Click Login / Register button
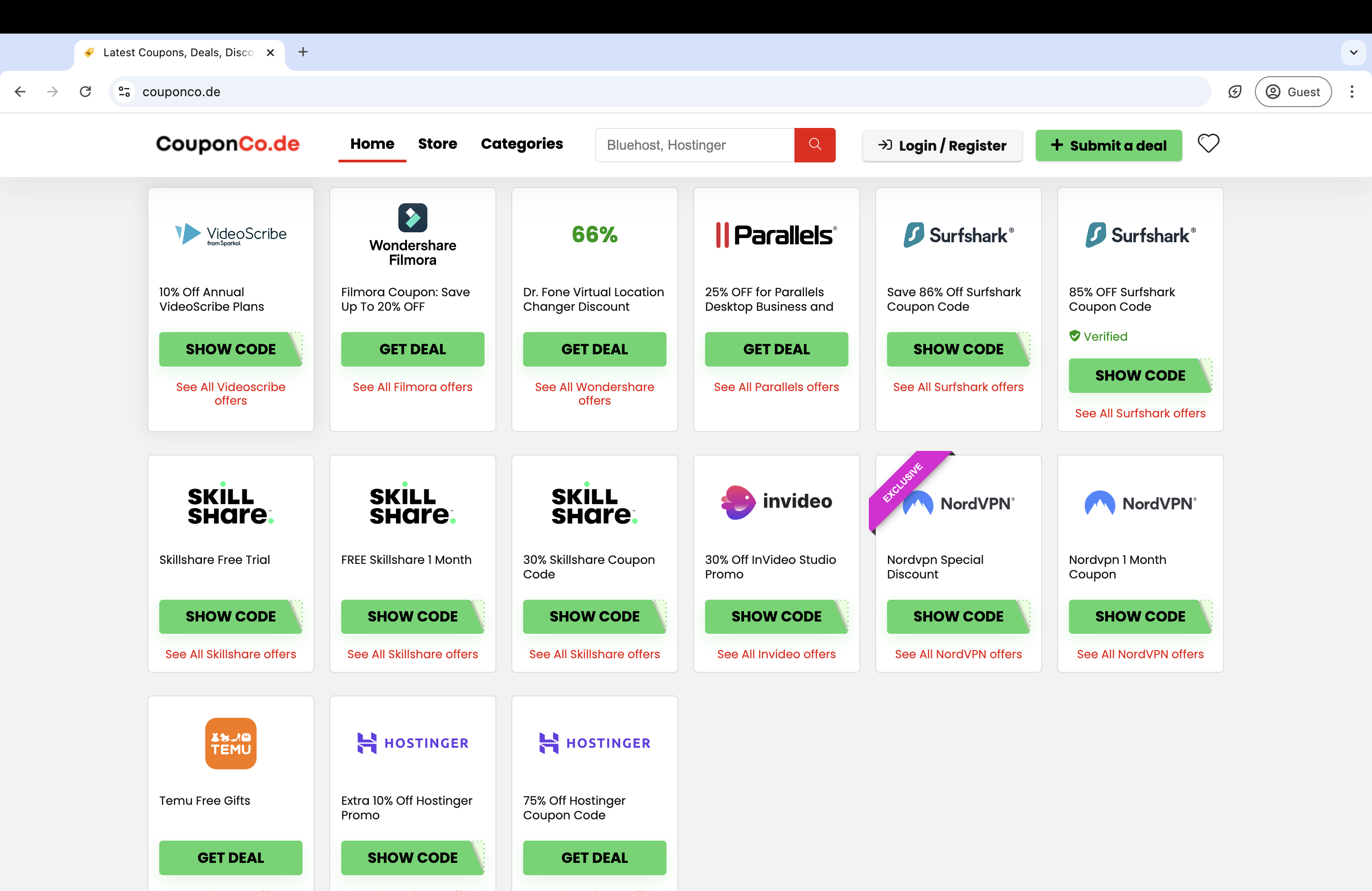 (941, 145)
